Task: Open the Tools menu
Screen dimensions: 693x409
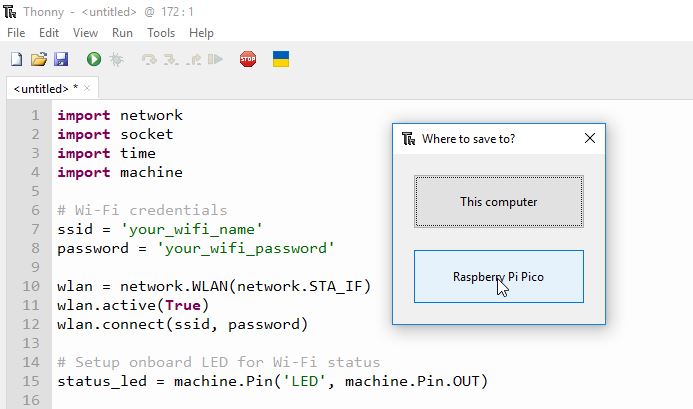Action: coord(161,33)
